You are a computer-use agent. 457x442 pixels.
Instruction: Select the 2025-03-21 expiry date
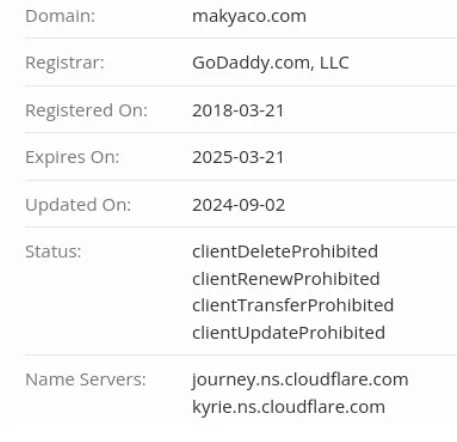pyautogui.click(x=238, y=157)
